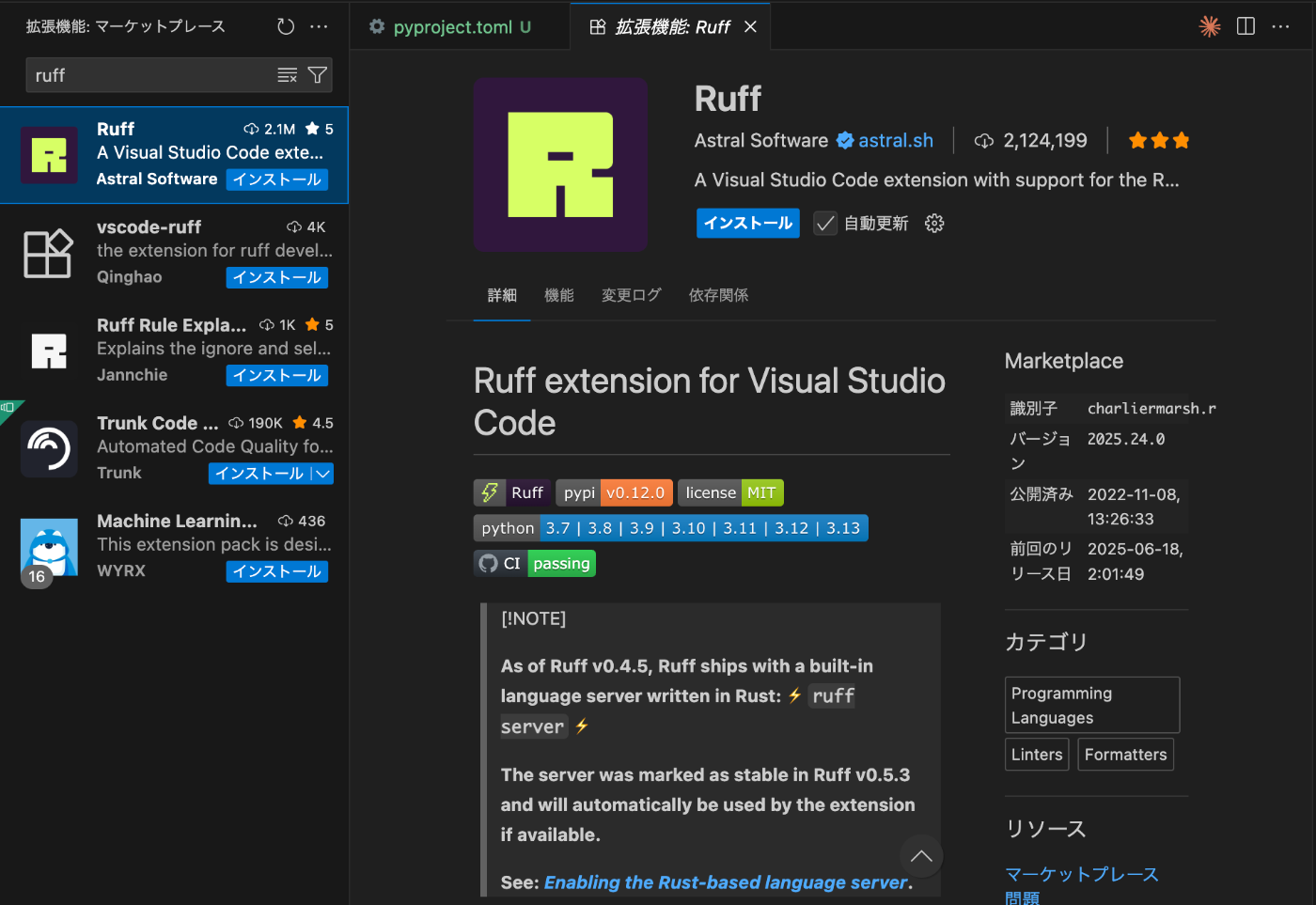Click the Ruff lightning badge
Screen dimensions: 1316x905
(x=512, y=492)
